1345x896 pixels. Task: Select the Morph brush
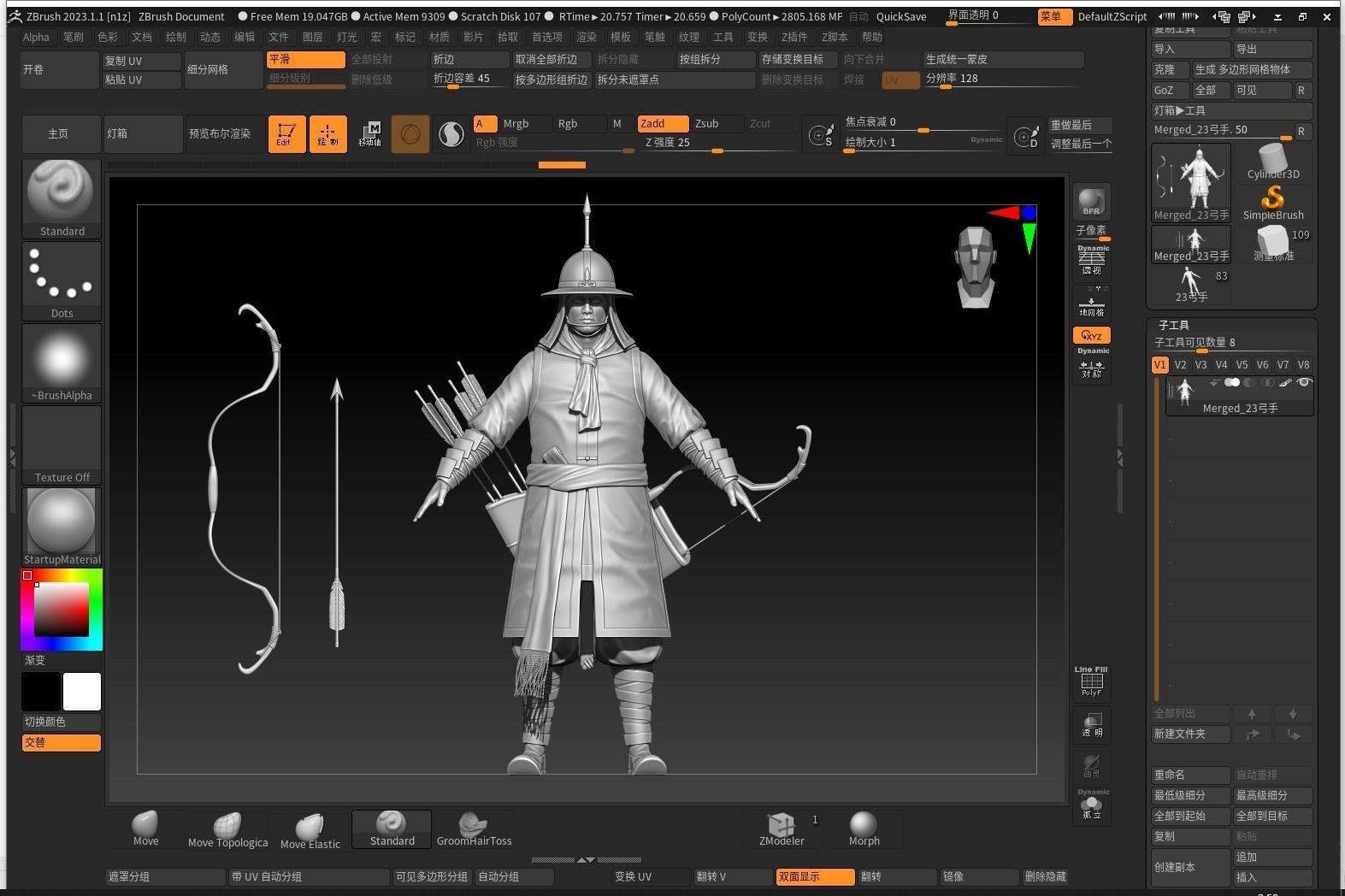click(864, 828)
